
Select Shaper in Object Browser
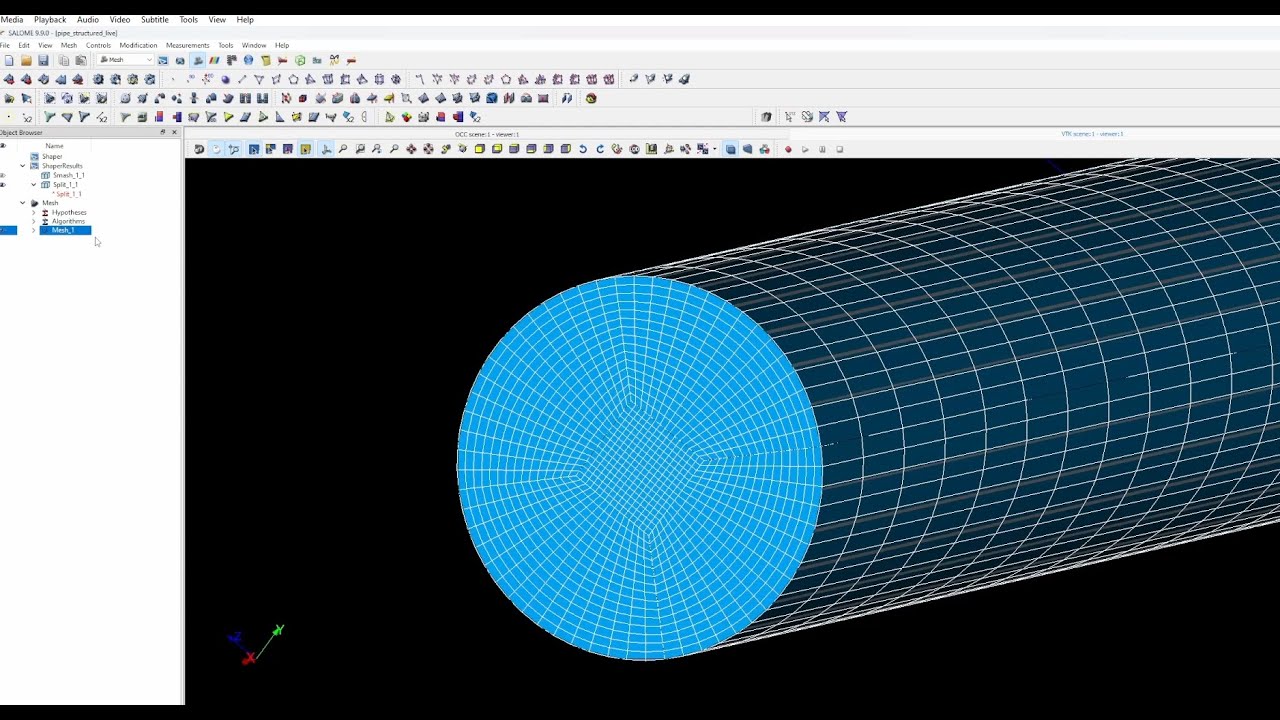(x=52, y=157)
